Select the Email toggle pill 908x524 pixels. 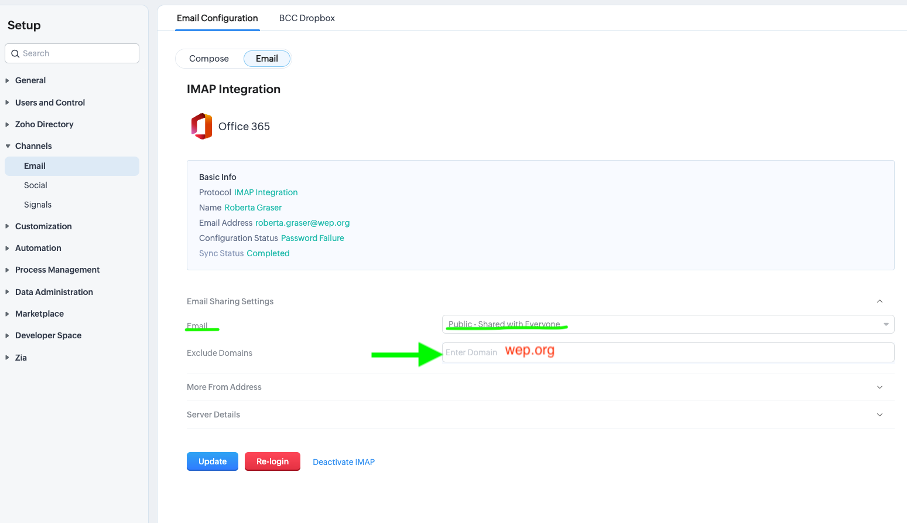tap(267, 59)
